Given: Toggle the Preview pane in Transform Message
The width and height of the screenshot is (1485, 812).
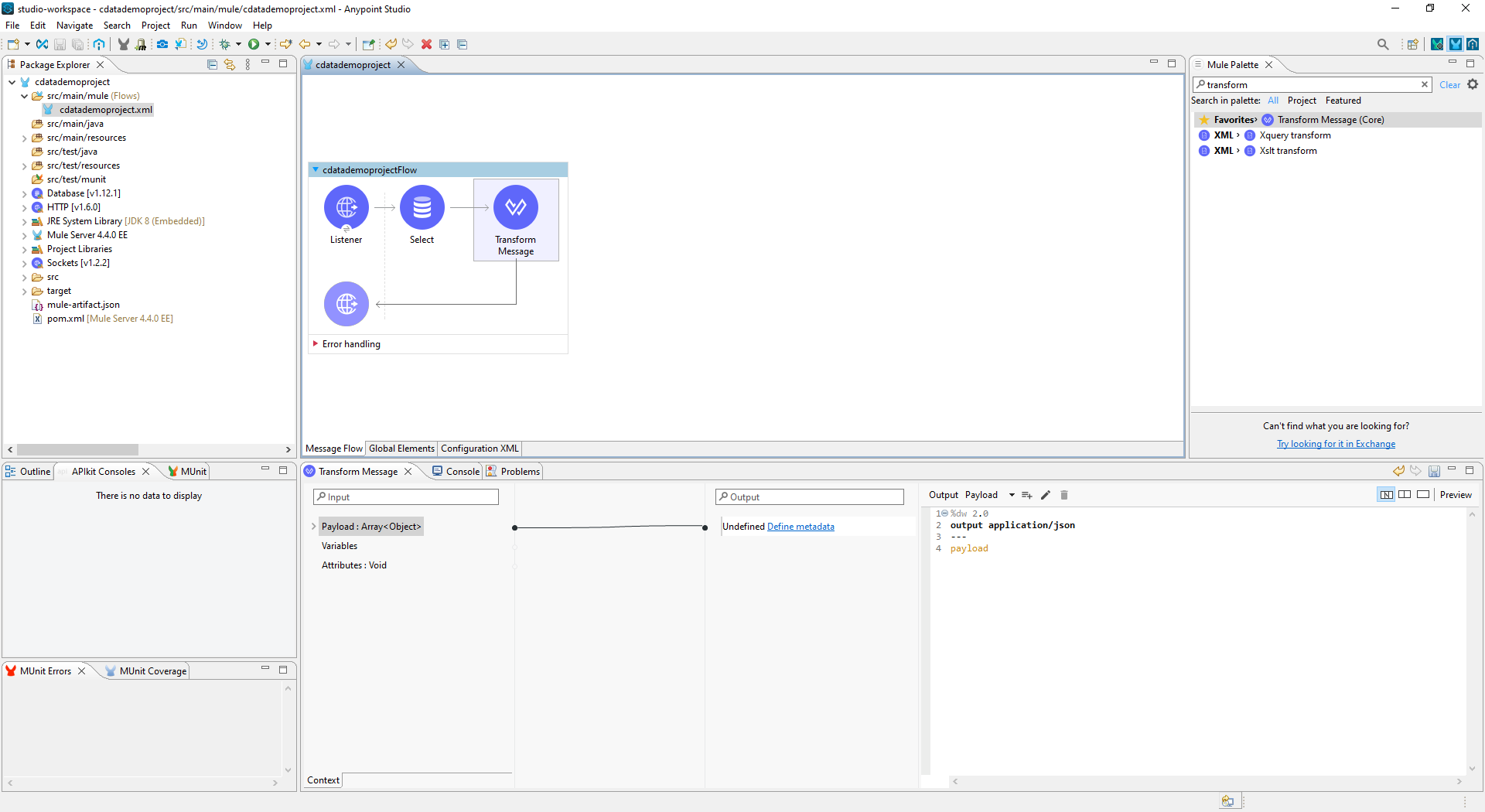Looking at the screenshot, I should (x=1456, y=495).
